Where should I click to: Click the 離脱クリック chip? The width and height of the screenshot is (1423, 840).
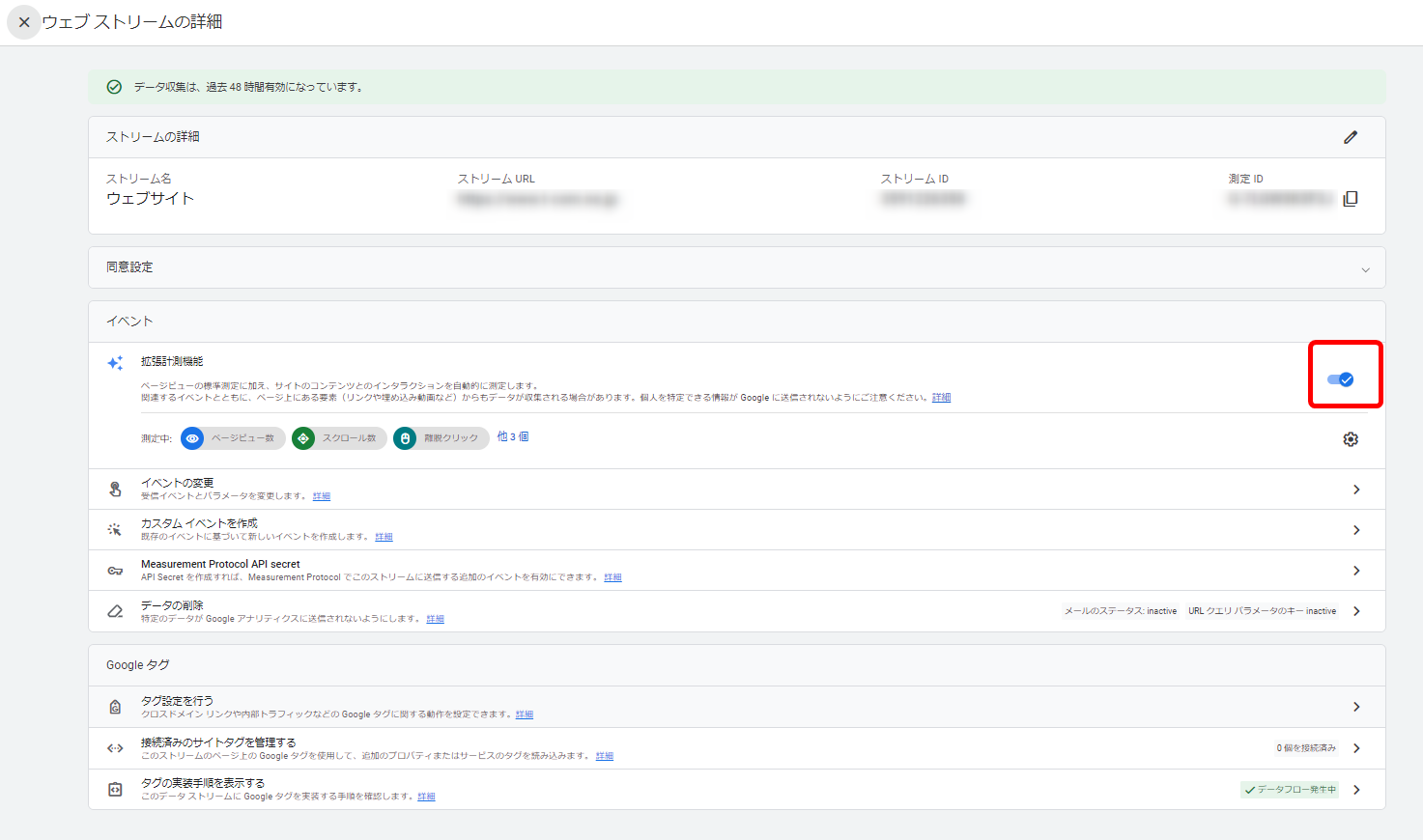pos(441,438)
